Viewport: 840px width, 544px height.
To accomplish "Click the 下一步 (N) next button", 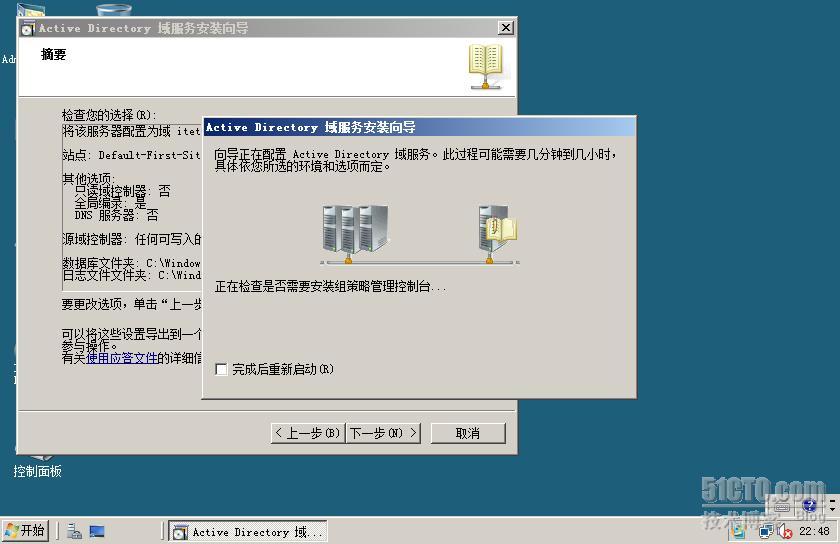I will pos(383,433).
